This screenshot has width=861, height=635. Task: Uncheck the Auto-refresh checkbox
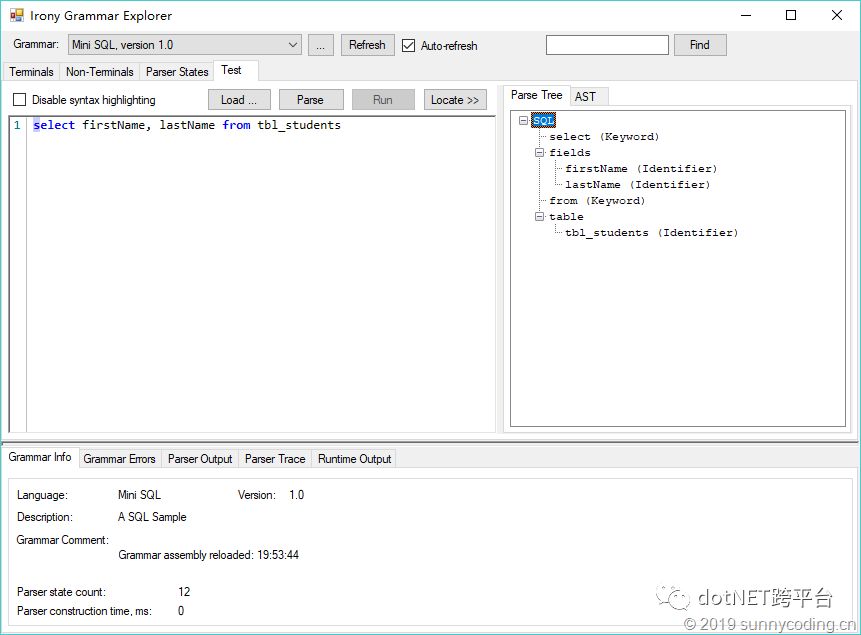pos(408,45)
